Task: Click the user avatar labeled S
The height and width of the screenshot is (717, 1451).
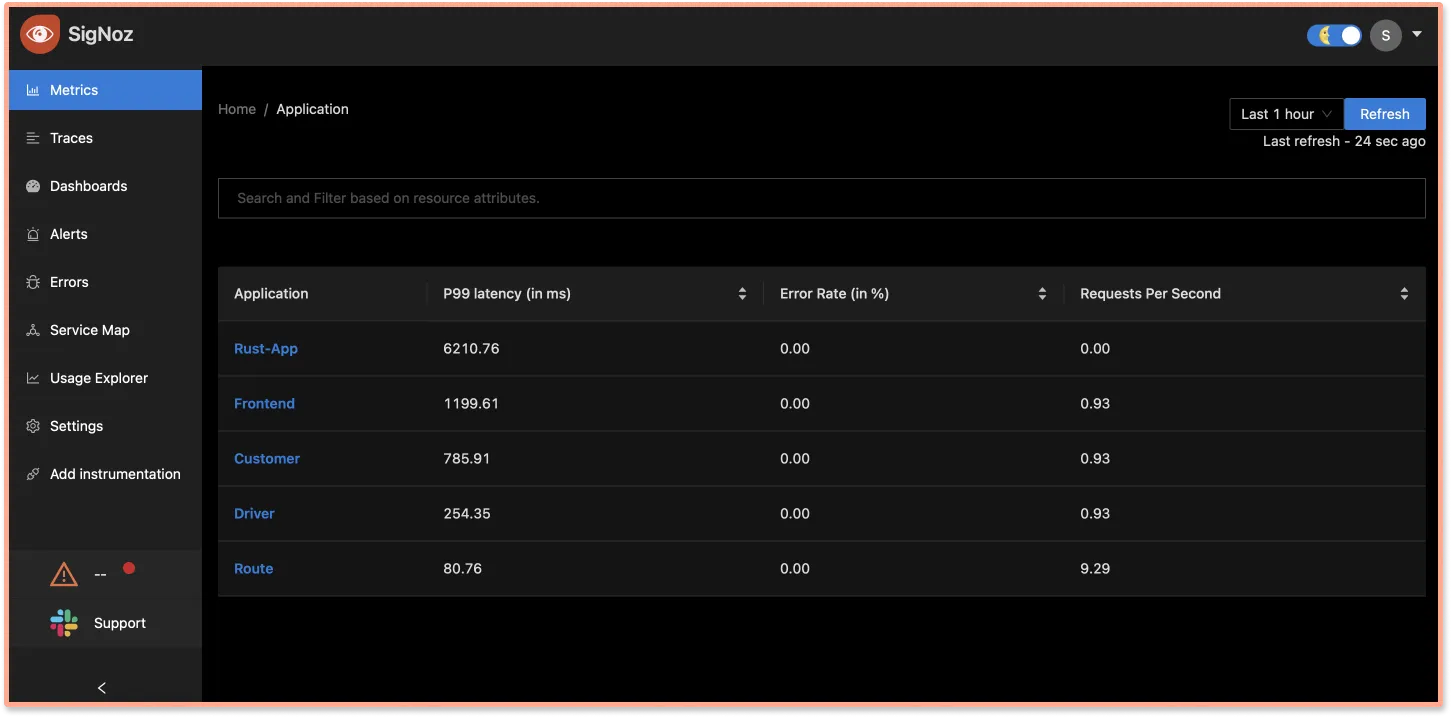Action: pyautogui.click(x=1385, y=35)
